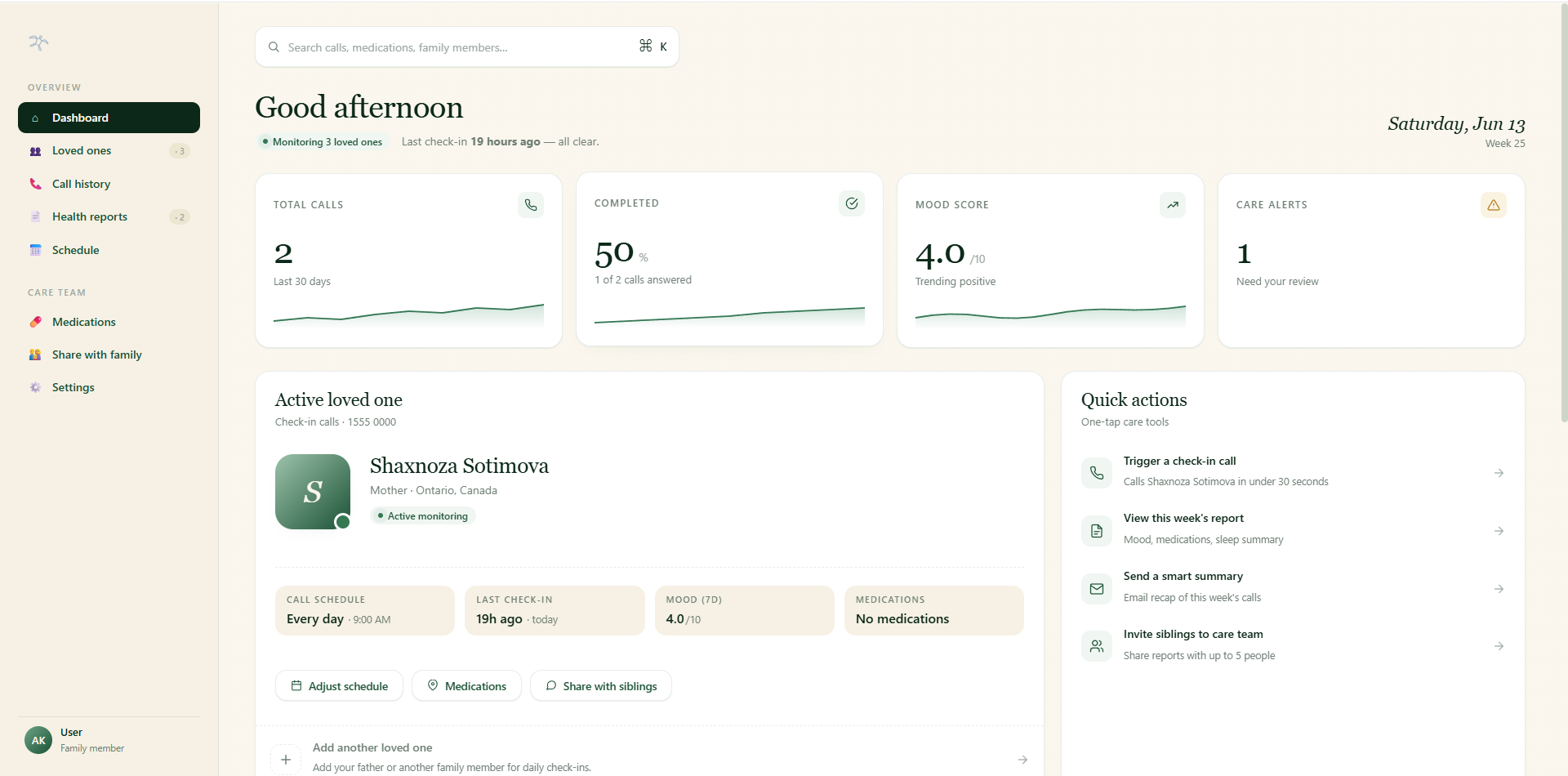Click the Shaxnoza Sotimova S avatar

click(x=313, y=492)
